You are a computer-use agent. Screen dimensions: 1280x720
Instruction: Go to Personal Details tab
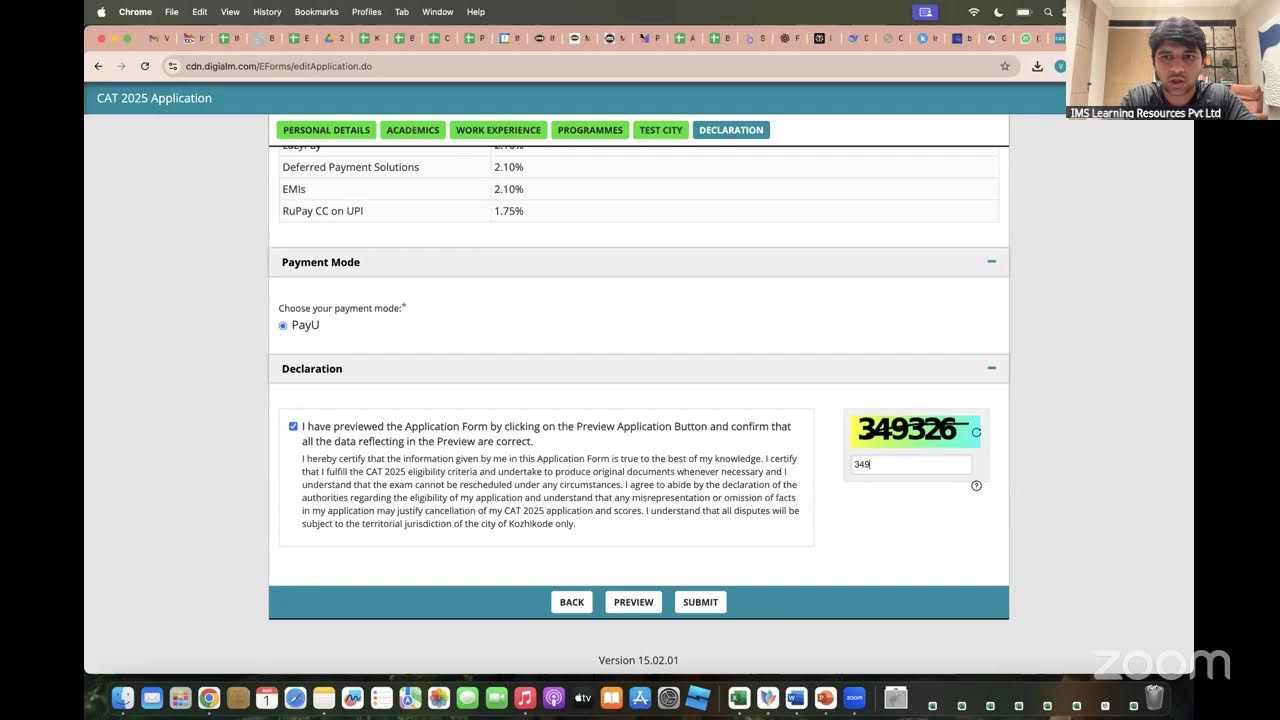(x=326, y=130)
